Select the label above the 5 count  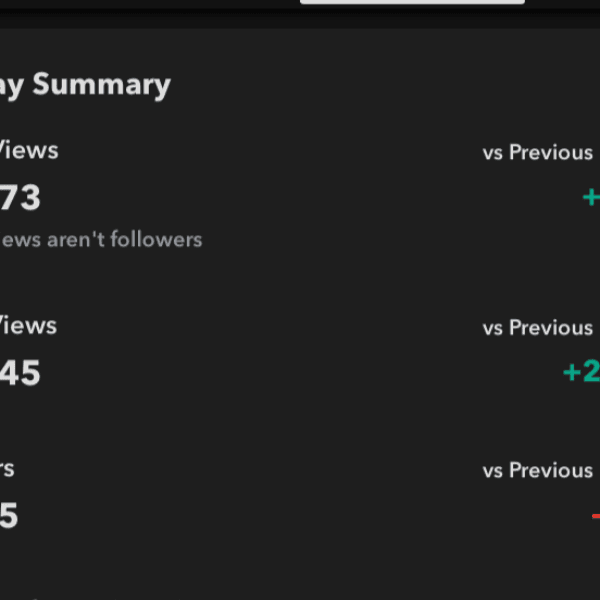pos(7,469)
